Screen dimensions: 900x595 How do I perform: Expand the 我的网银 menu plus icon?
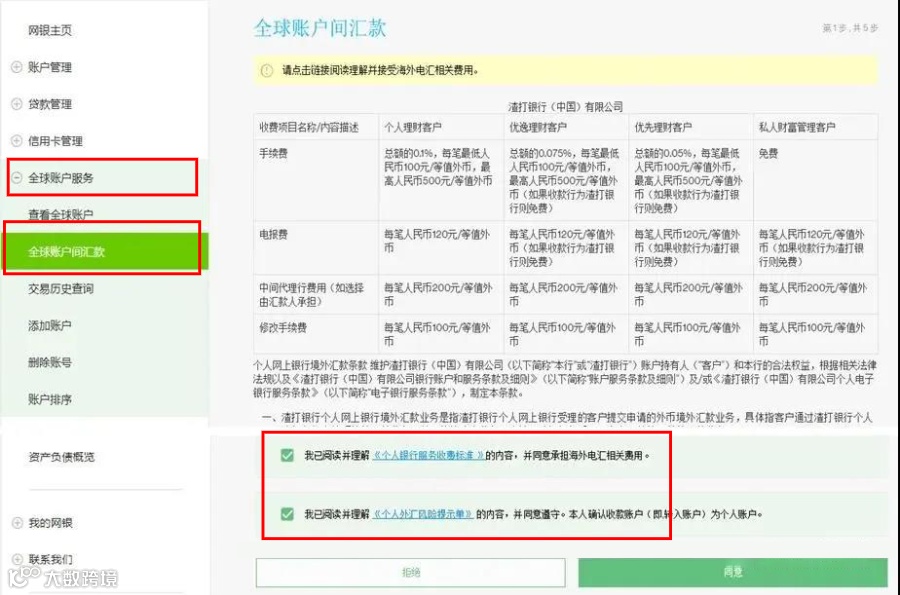pos(17,523)
